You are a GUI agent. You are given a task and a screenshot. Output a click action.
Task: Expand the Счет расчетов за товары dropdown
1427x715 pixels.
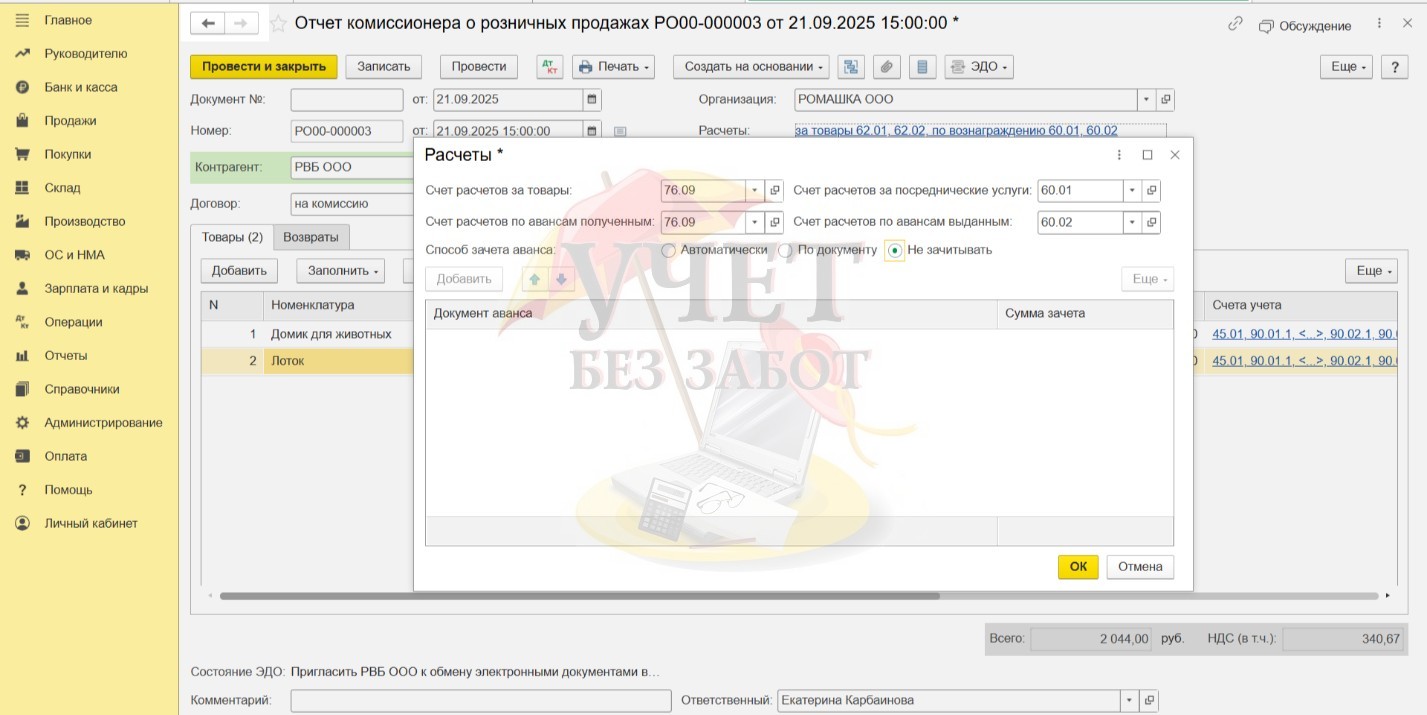[x=754, y=191]
